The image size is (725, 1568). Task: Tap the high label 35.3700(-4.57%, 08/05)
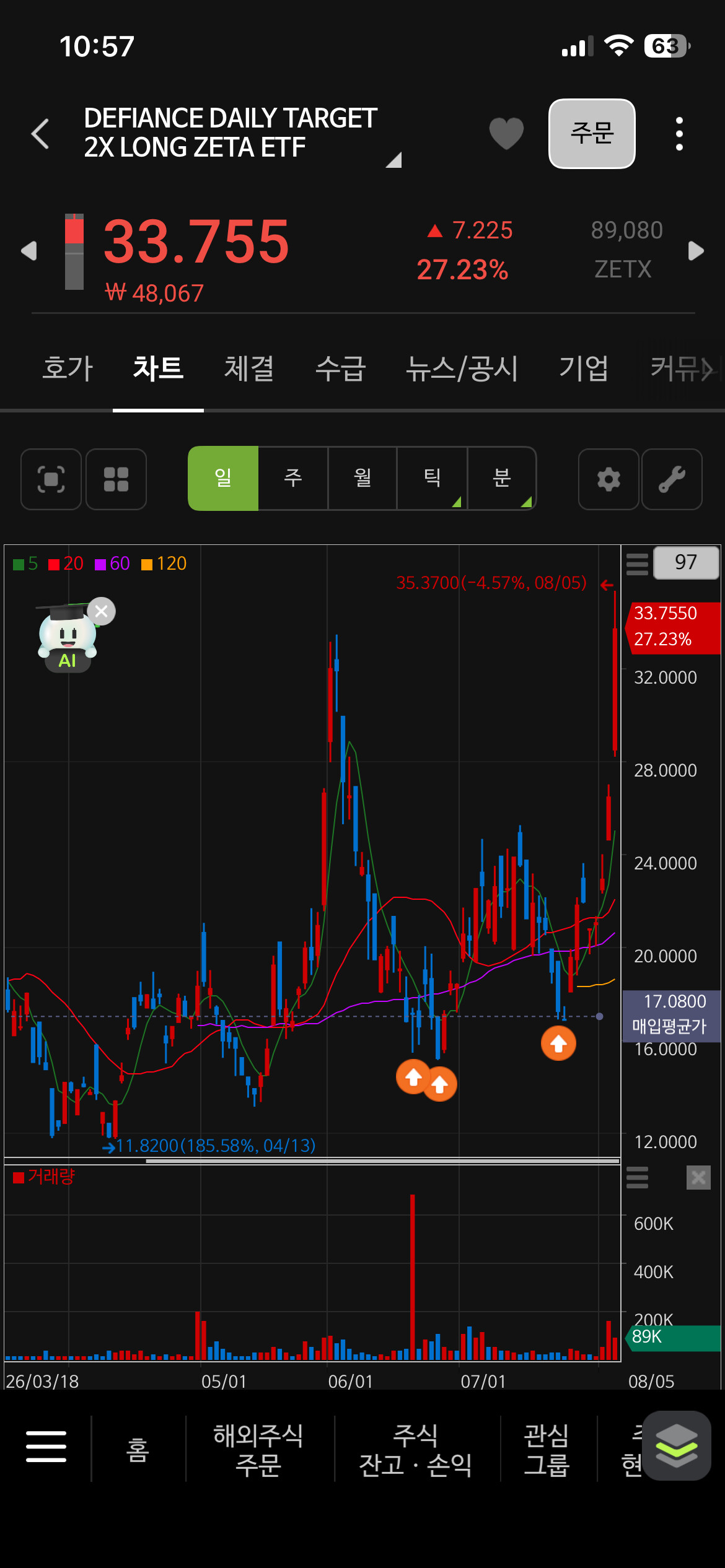coord(491,583)
